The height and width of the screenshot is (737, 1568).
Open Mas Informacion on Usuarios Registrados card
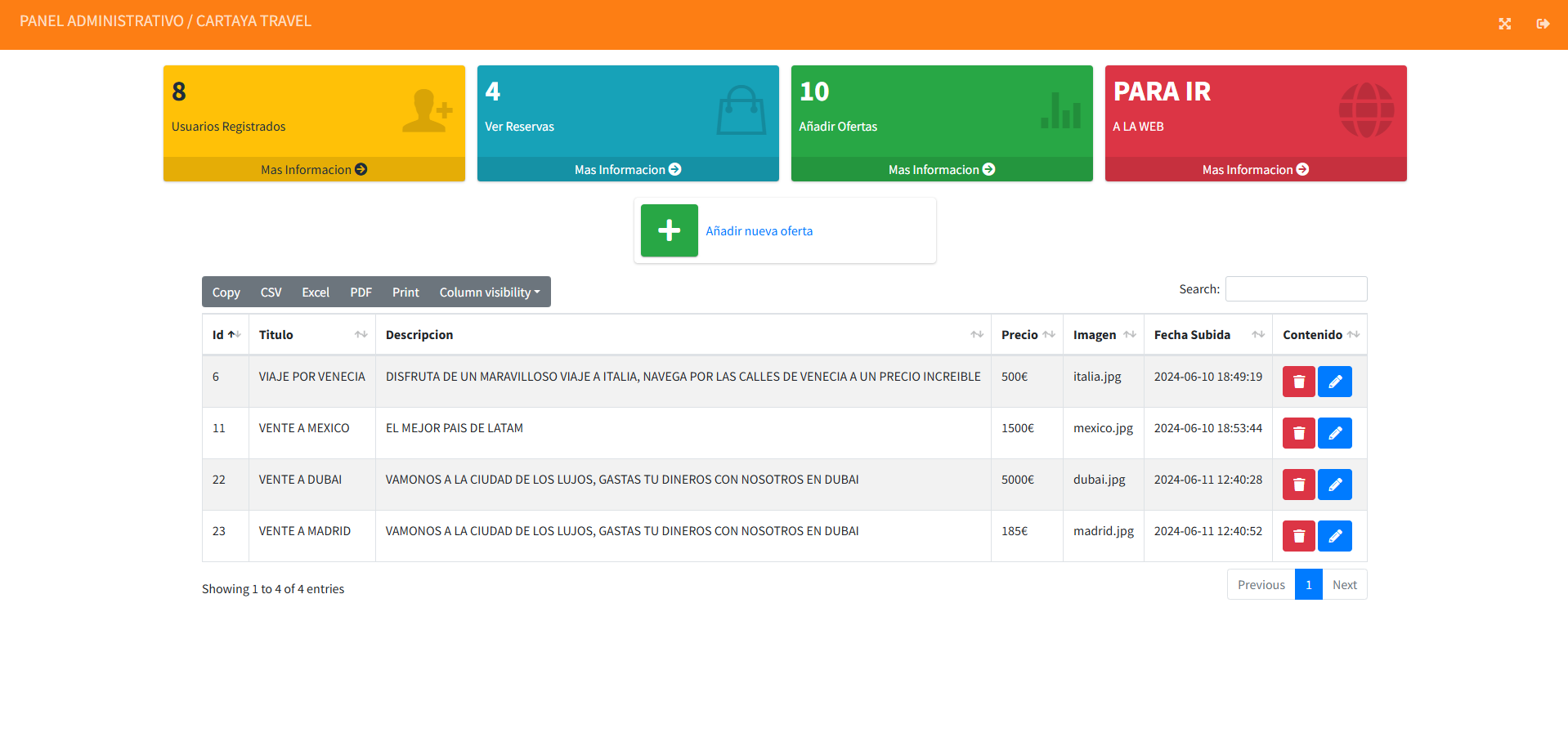(x=314, y=169)
